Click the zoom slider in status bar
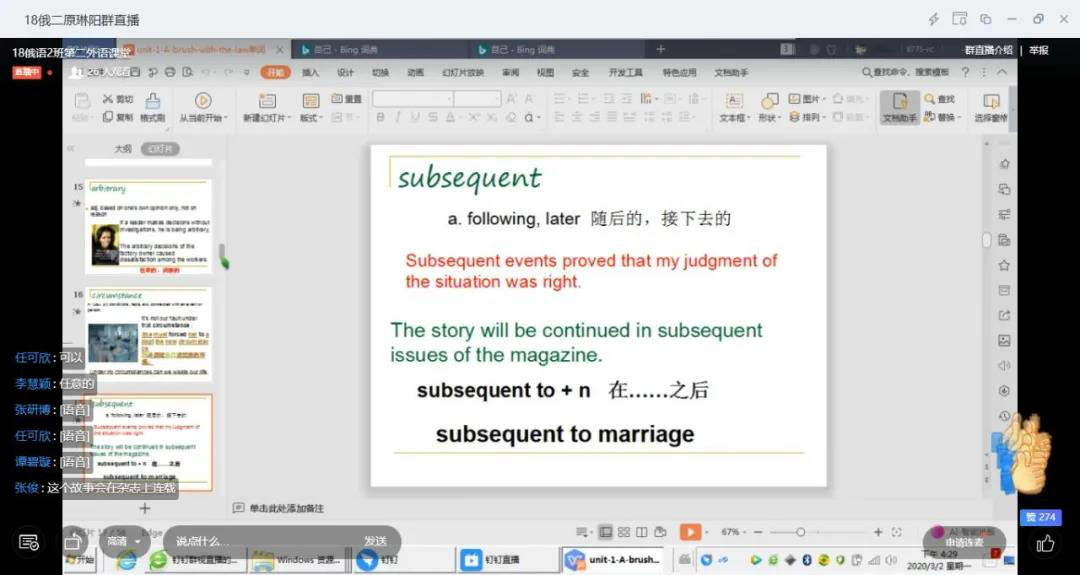 click(800, 532)
